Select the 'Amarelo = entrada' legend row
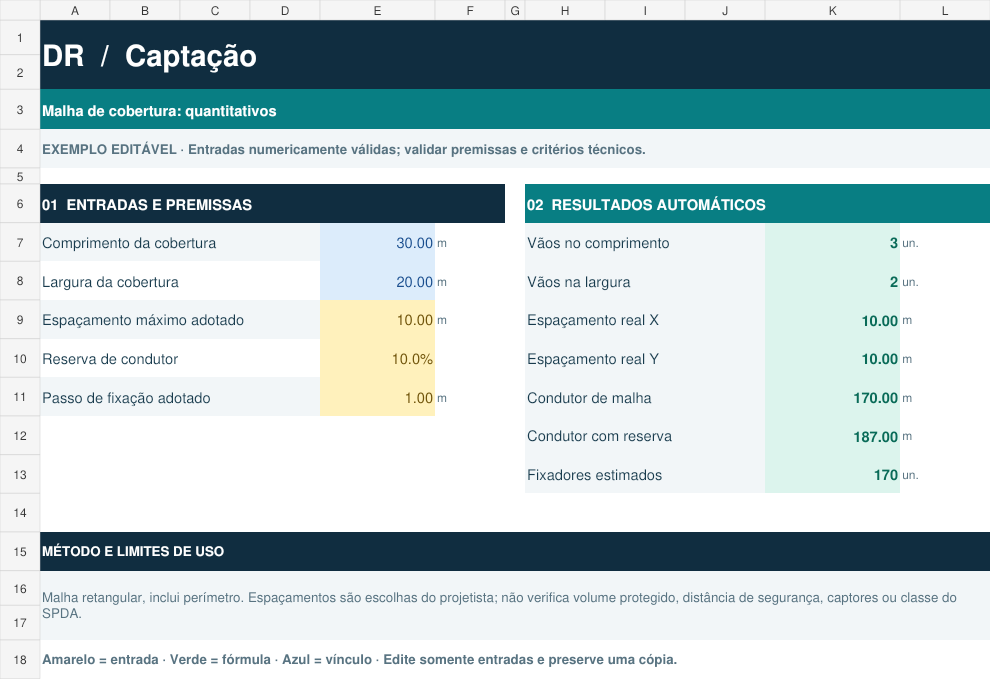The width and height of the screenshot is (990, 679). [515, 659]
